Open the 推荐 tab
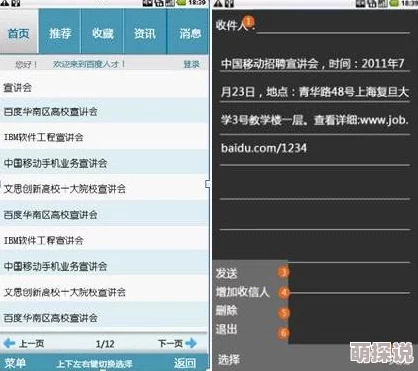The image size is (418, 371). coord(60,32)
